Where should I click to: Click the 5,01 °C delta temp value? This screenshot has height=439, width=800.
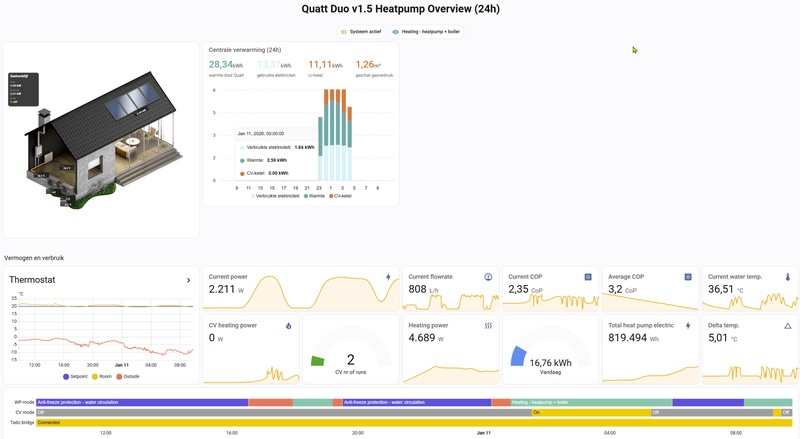[722, 338]
